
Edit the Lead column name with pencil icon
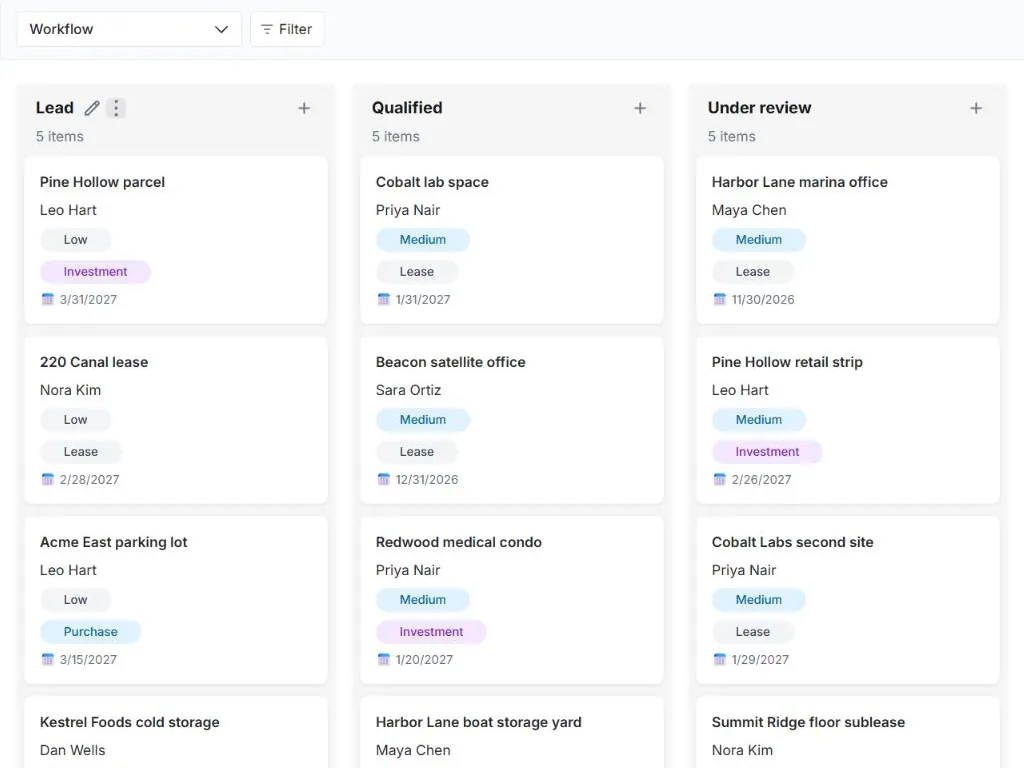(92, 108)
